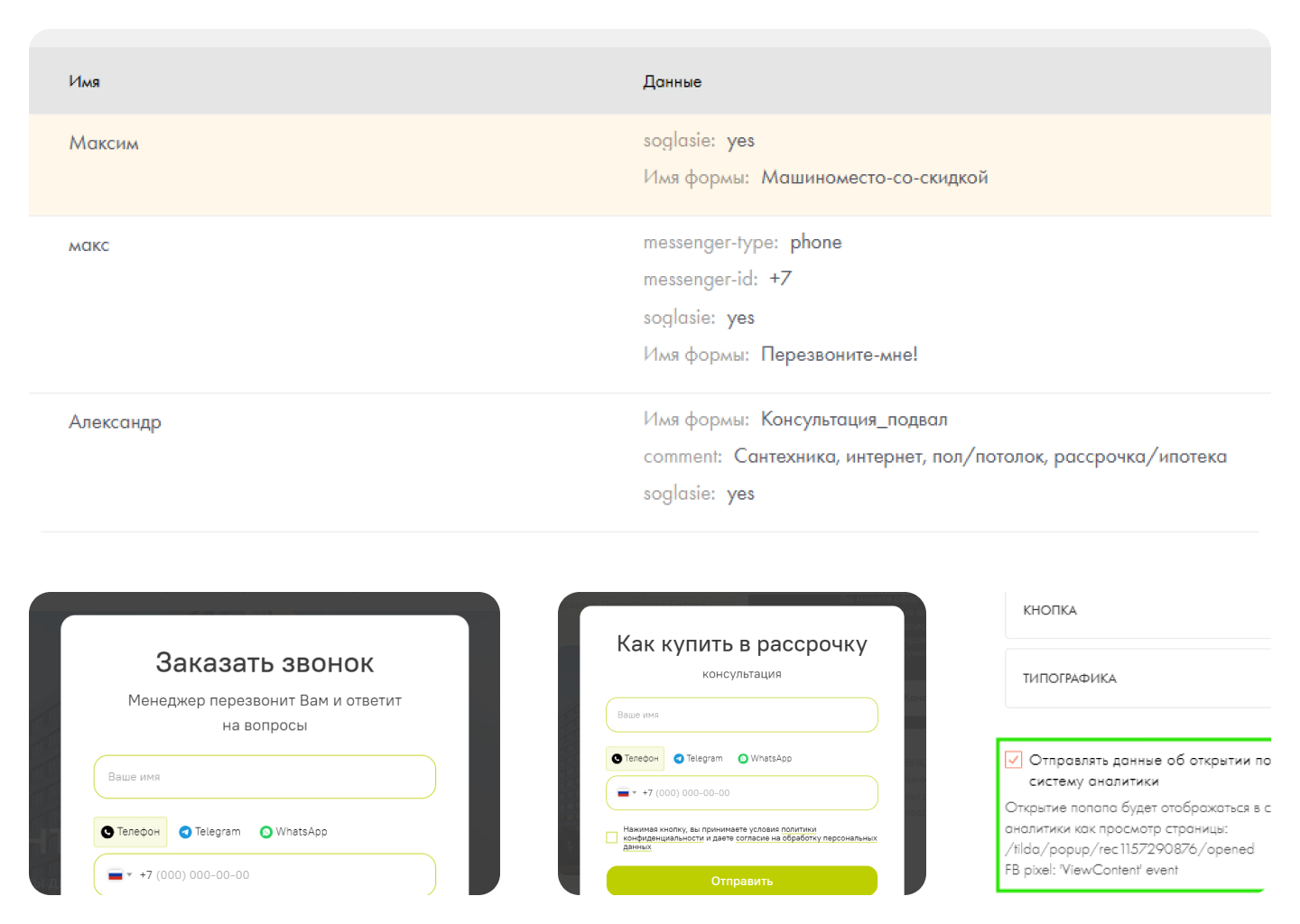Click the green "Отправить" button
The width and height of the screenshot is (1300, 924).
pos(742,881)
